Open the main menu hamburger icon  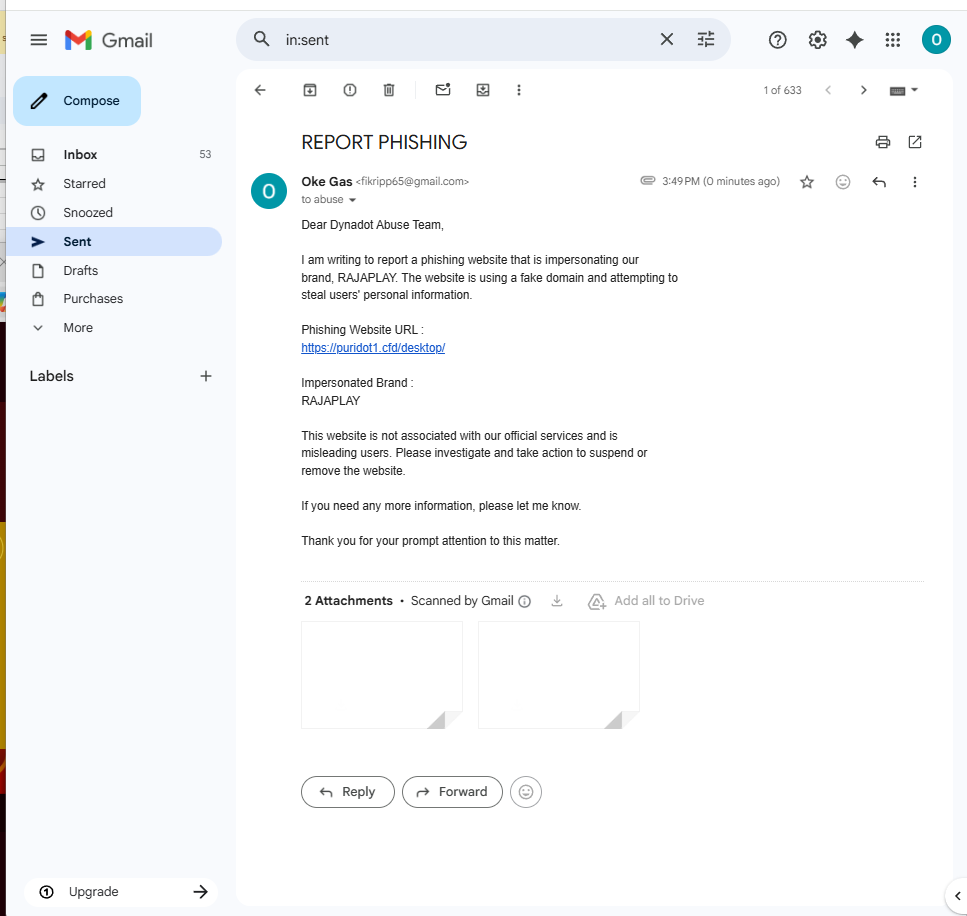[x=39, y=40]
